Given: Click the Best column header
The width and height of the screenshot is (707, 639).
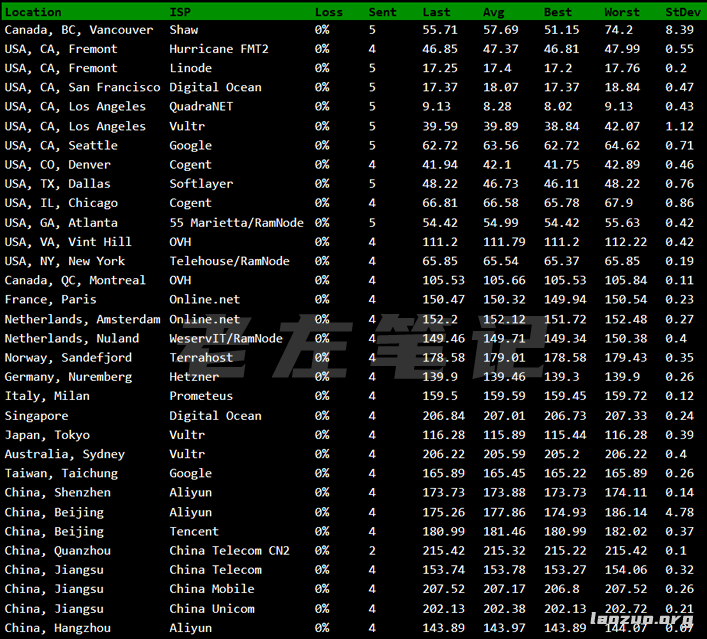Looking at the screenshot, I should point(557,12).
